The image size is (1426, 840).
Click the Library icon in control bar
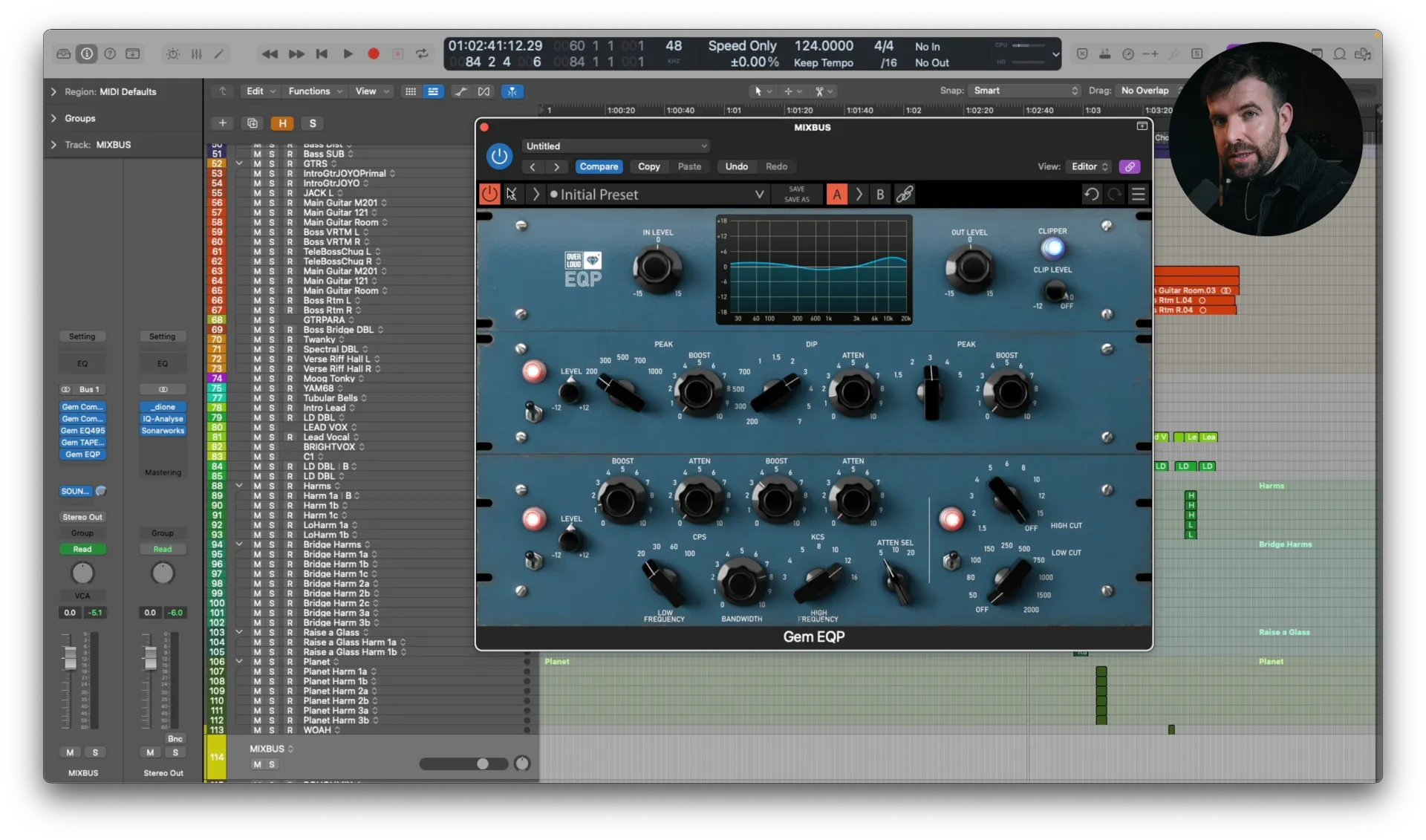64,53
